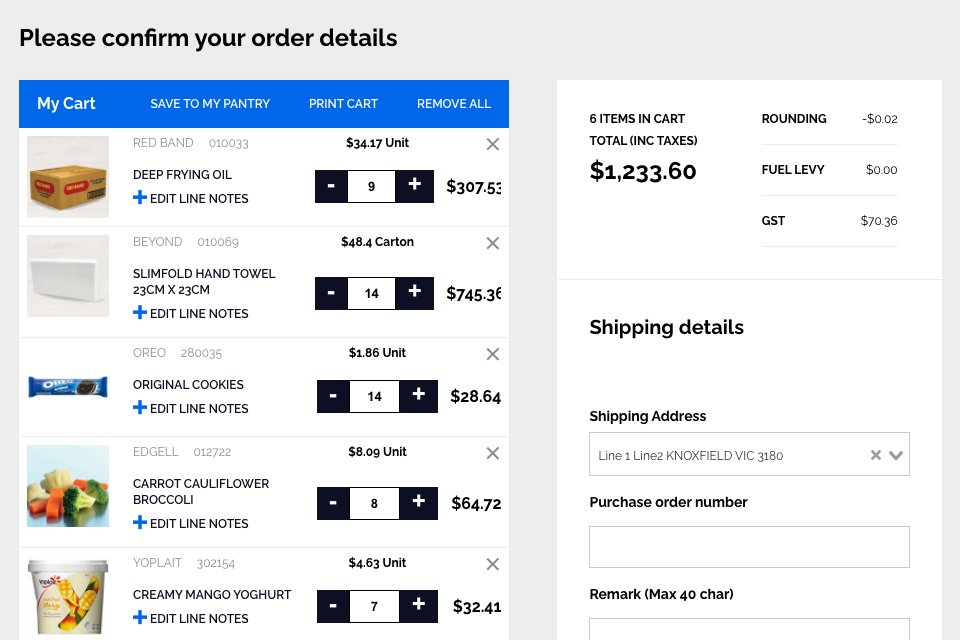Focus the Purchase order number field
Image resolution: width=960 pixels, height=640 pixels.
(749, 547)
